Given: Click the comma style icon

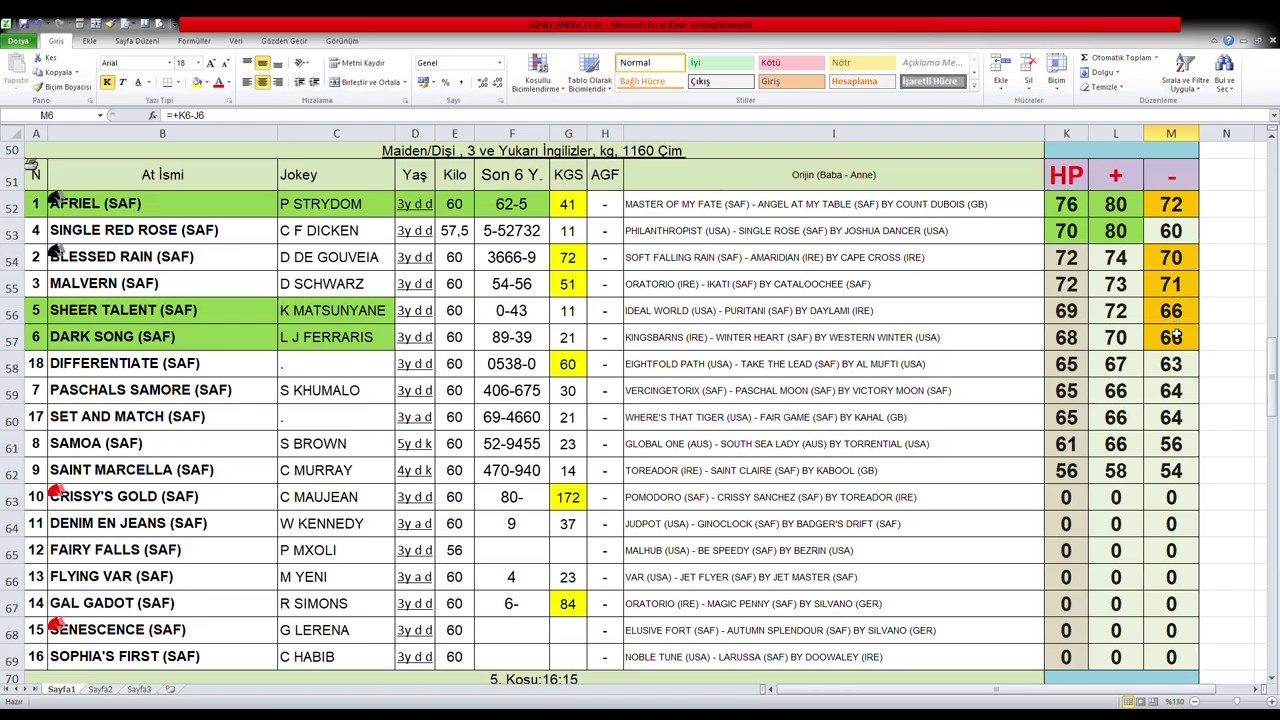Looking at the screenshot, I should tap(459, 82).
